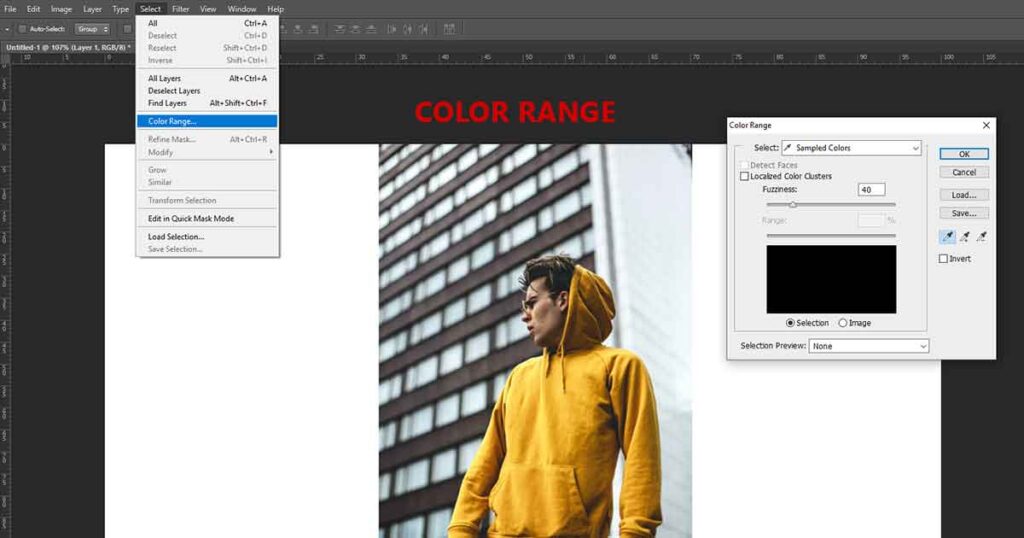Screen dimensions: 1024x538
Task: Click the Fuzziness value input field
Action: [871, 189]
